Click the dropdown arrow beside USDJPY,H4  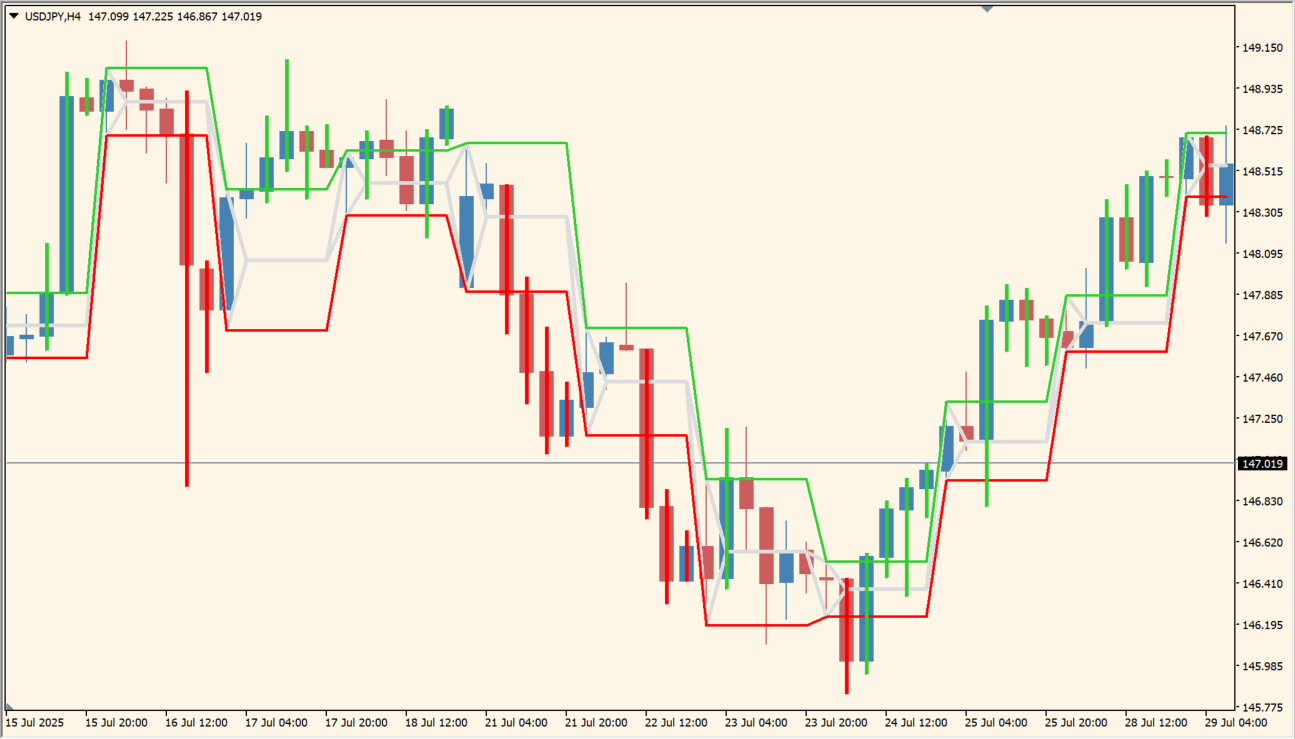coord(13,16)
